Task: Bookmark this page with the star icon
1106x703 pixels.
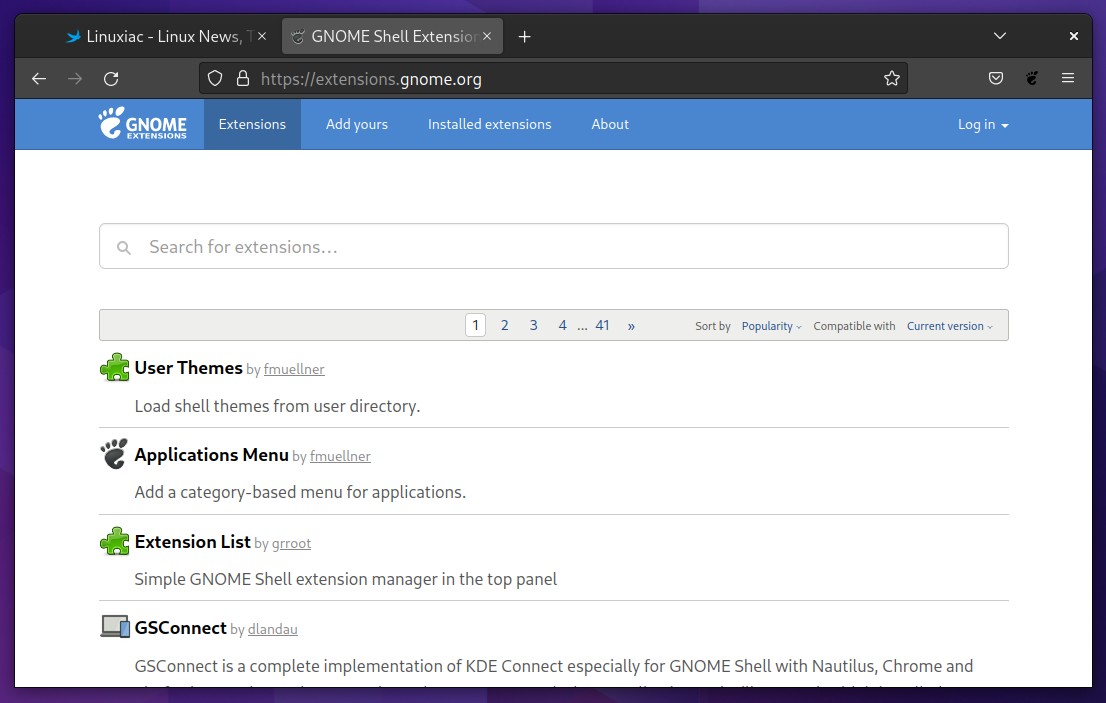Action: [x=892, y=78]
